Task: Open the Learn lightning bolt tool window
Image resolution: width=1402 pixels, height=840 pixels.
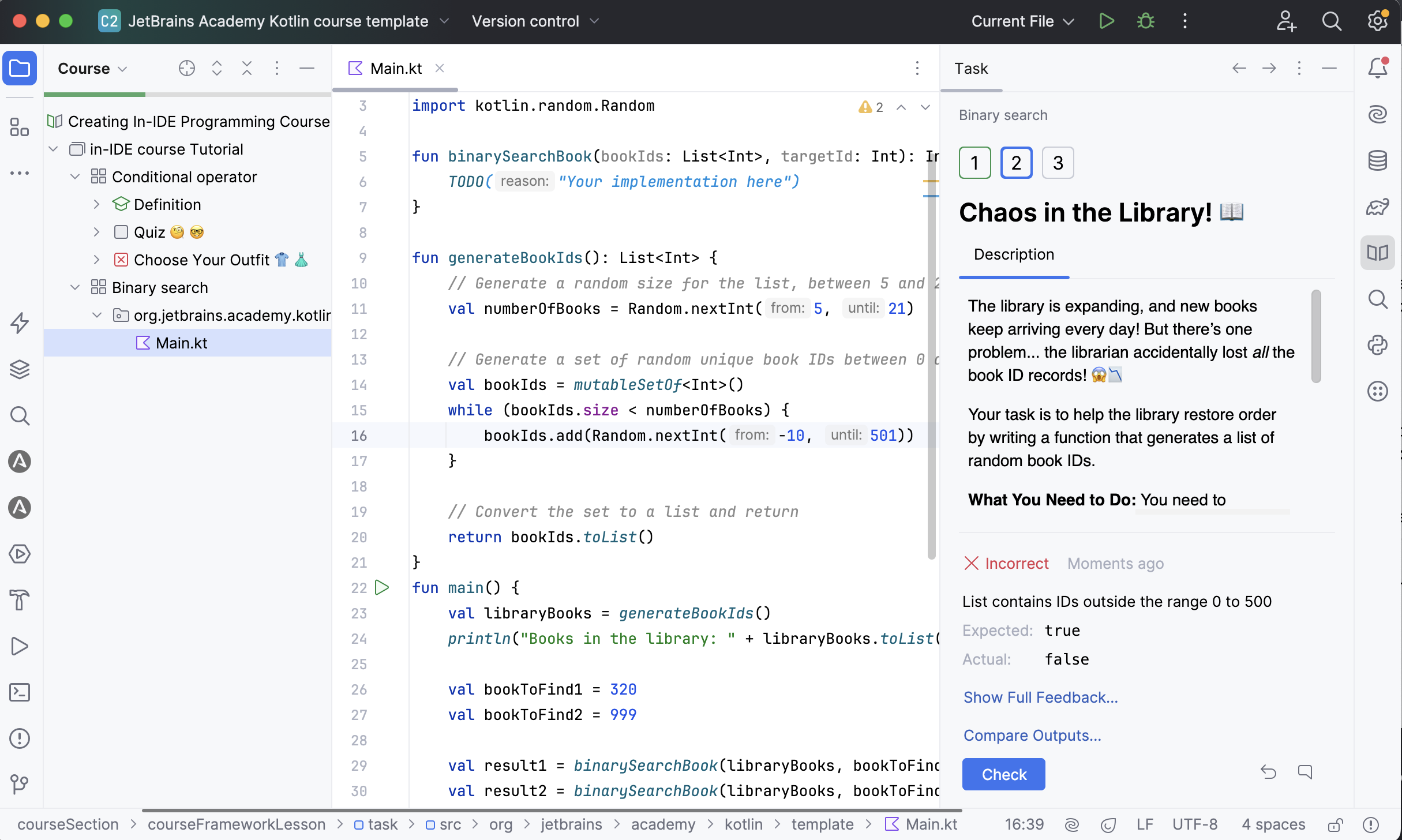Action: tap(20, 323)
